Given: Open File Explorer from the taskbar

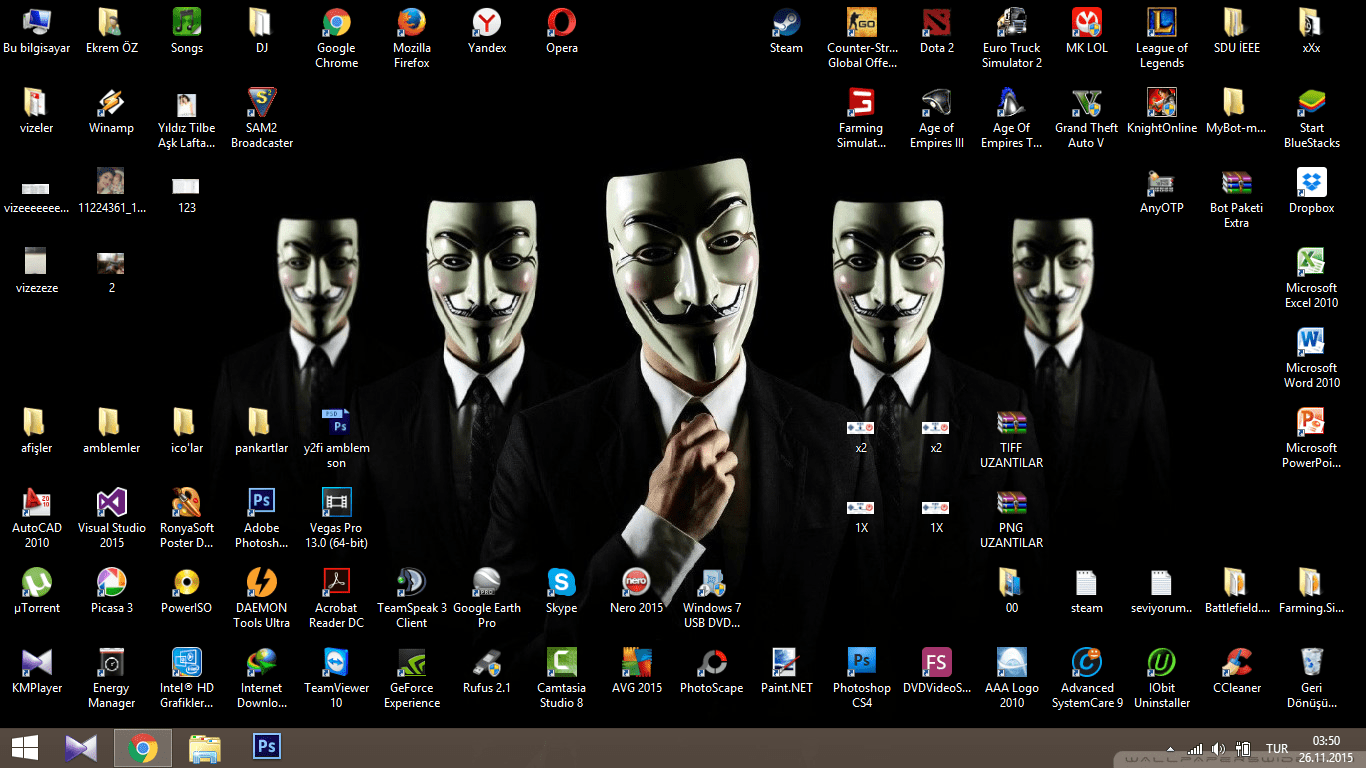Looking at the screenshot, I should (205, 748).
